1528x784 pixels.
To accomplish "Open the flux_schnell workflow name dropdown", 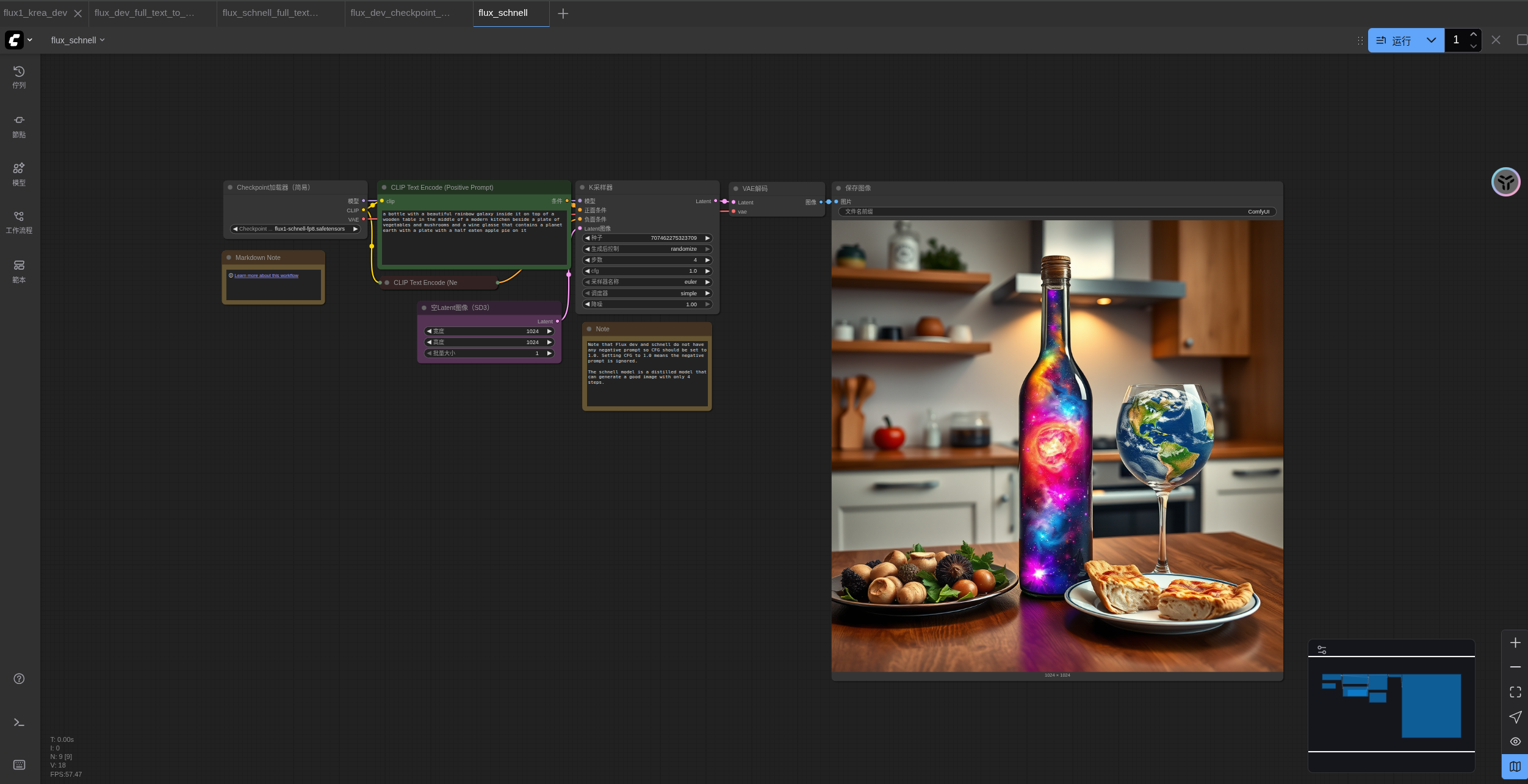I will coord(77,40).
